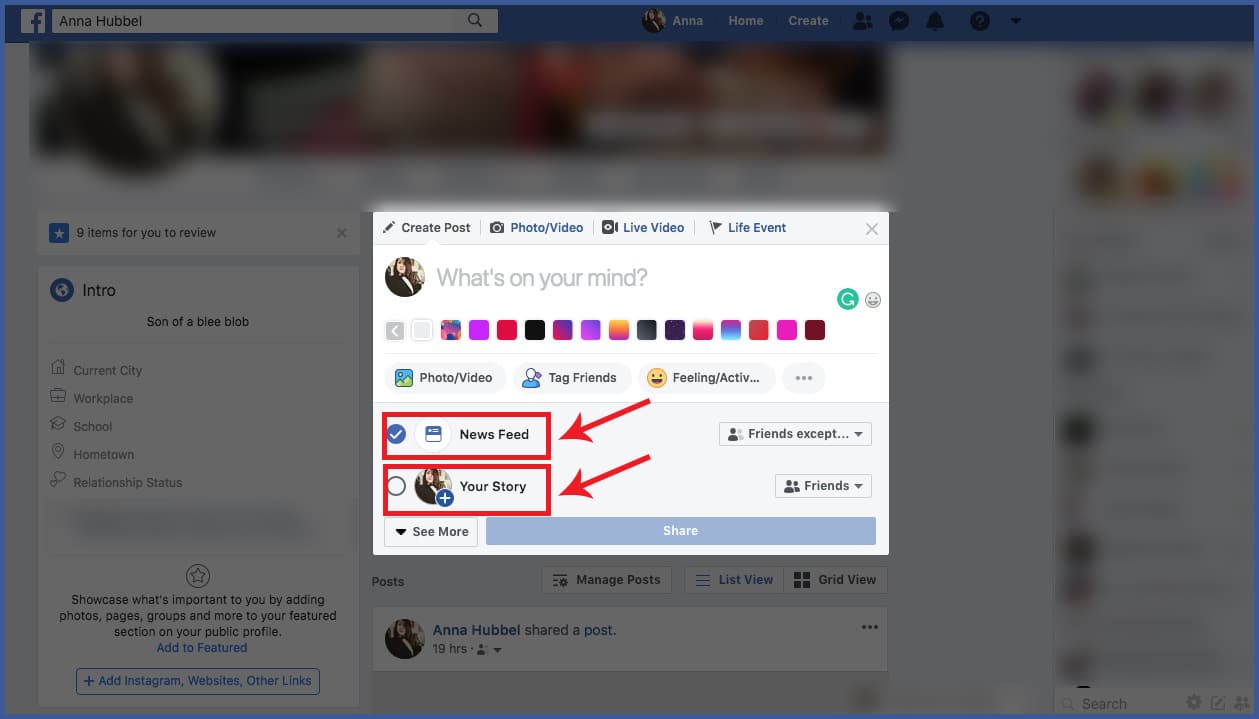Click the star icon above Showcase text
The height and width of the screenshot is (719, 1259).
coord(198,575)
